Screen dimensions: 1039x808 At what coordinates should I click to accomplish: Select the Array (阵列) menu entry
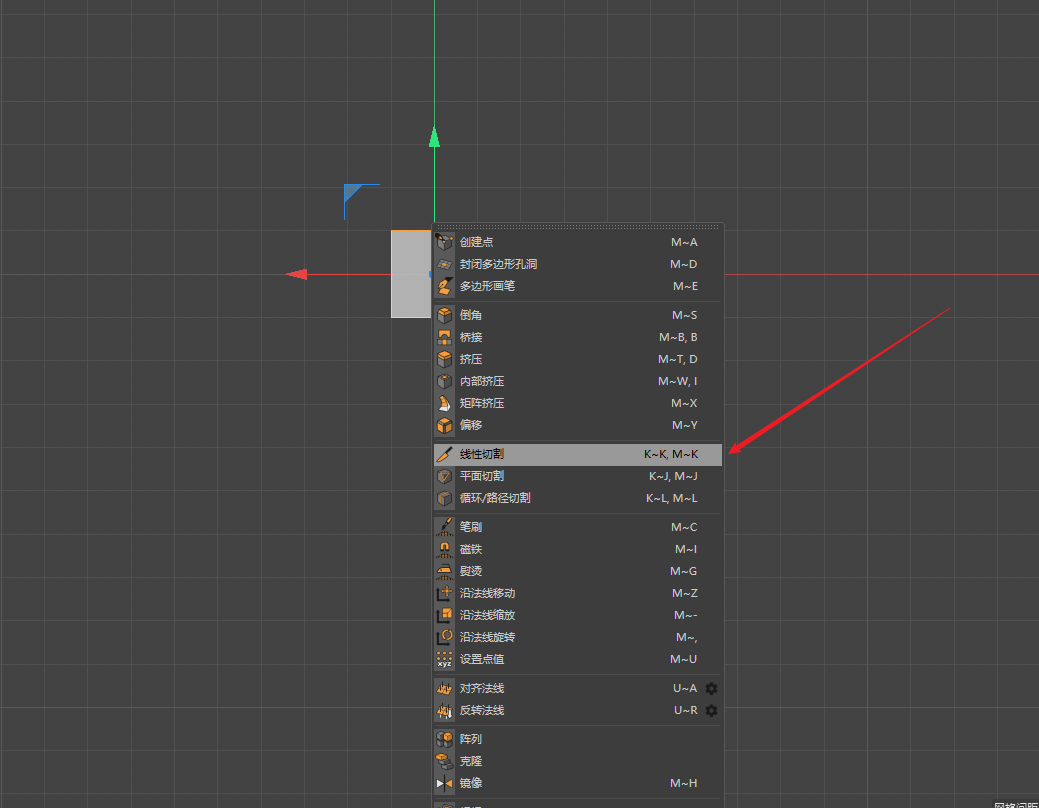[x=471, y=739]
